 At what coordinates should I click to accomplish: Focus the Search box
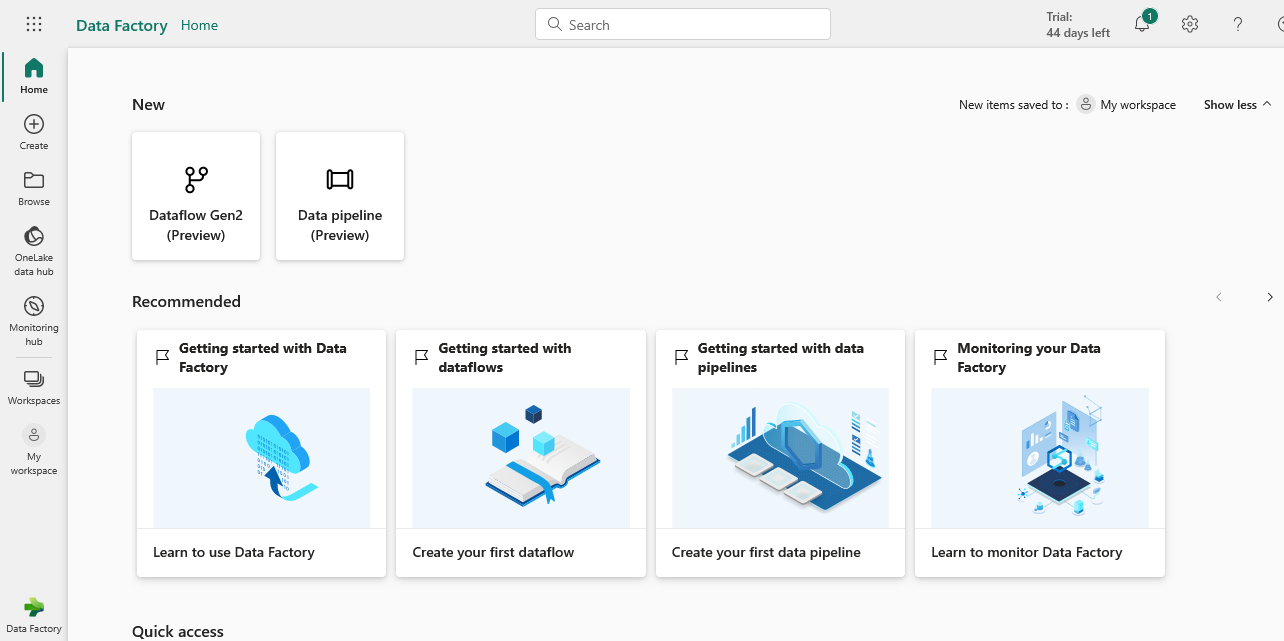(x=683, y=25)
